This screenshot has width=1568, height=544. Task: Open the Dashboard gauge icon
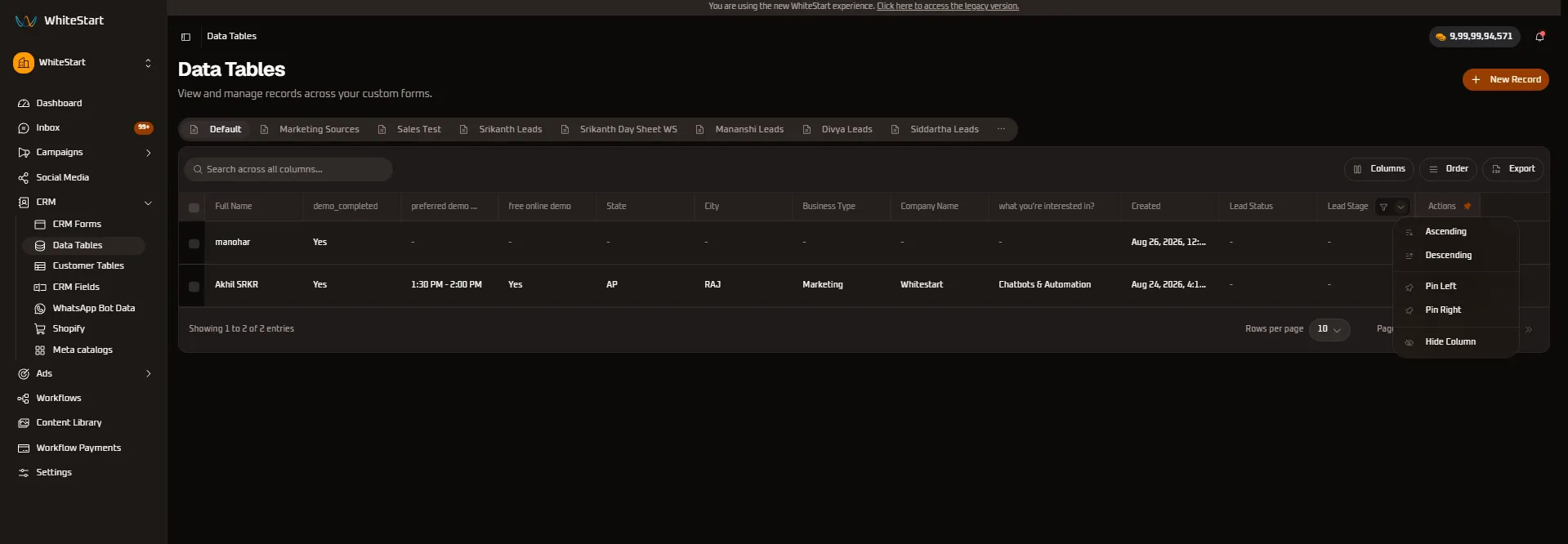coord(24,104)
